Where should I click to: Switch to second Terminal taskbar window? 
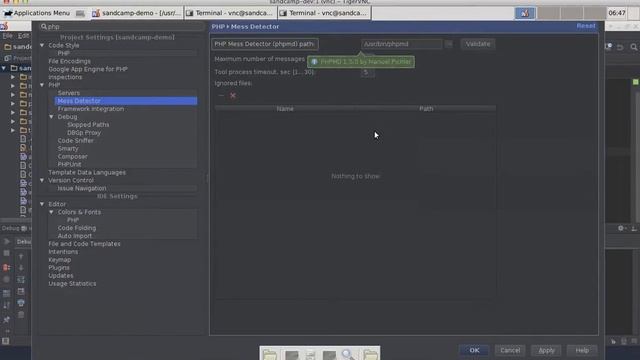(324, 13)
